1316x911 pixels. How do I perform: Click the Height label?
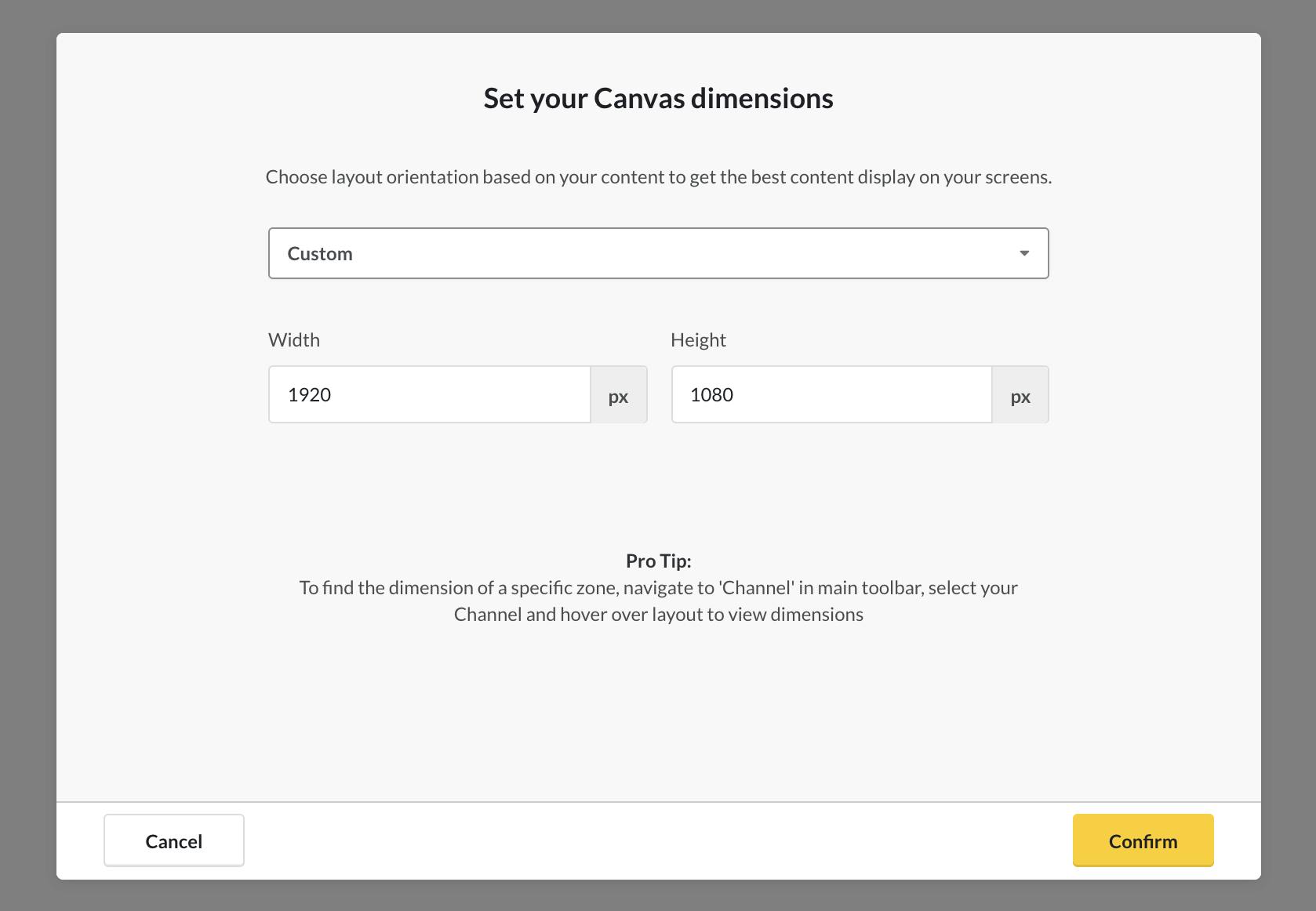[x=698, y=339]
